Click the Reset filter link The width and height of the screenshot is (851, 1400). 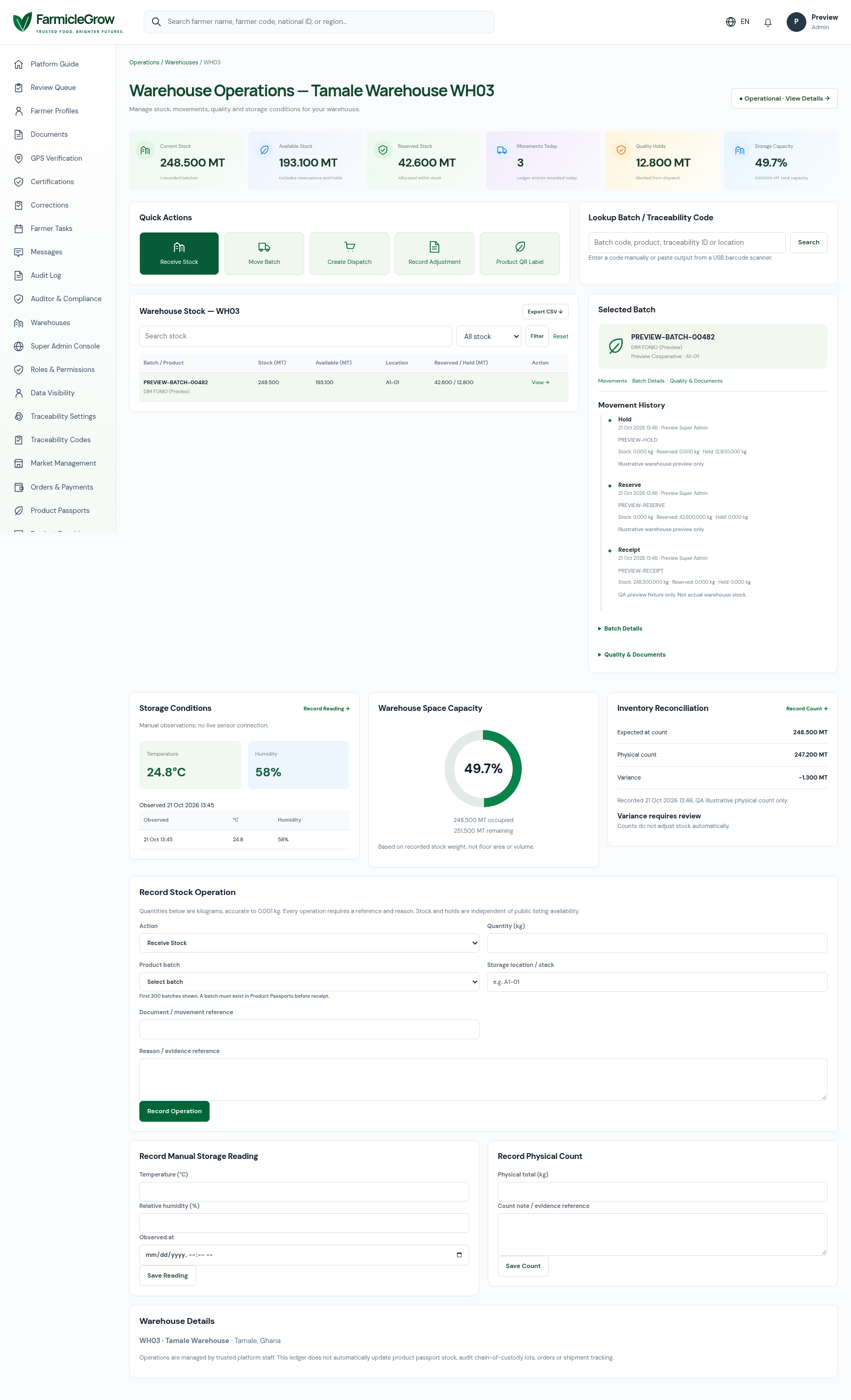(560, 336)
